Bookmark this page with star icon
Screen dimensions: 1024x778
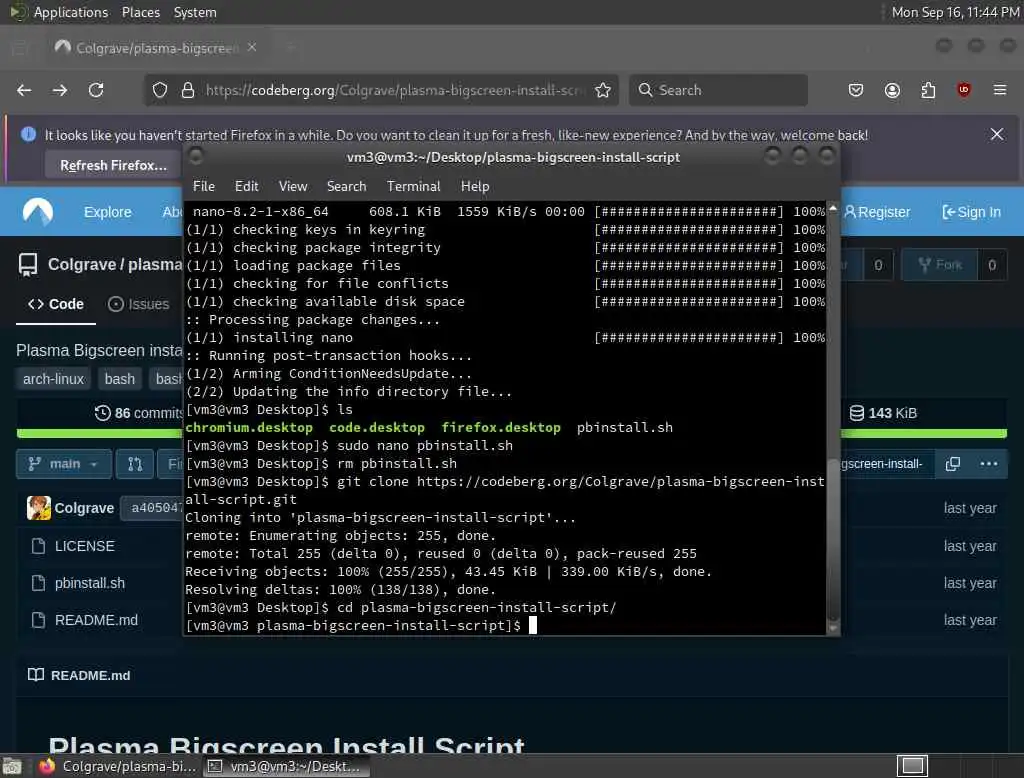pos(603,90)
